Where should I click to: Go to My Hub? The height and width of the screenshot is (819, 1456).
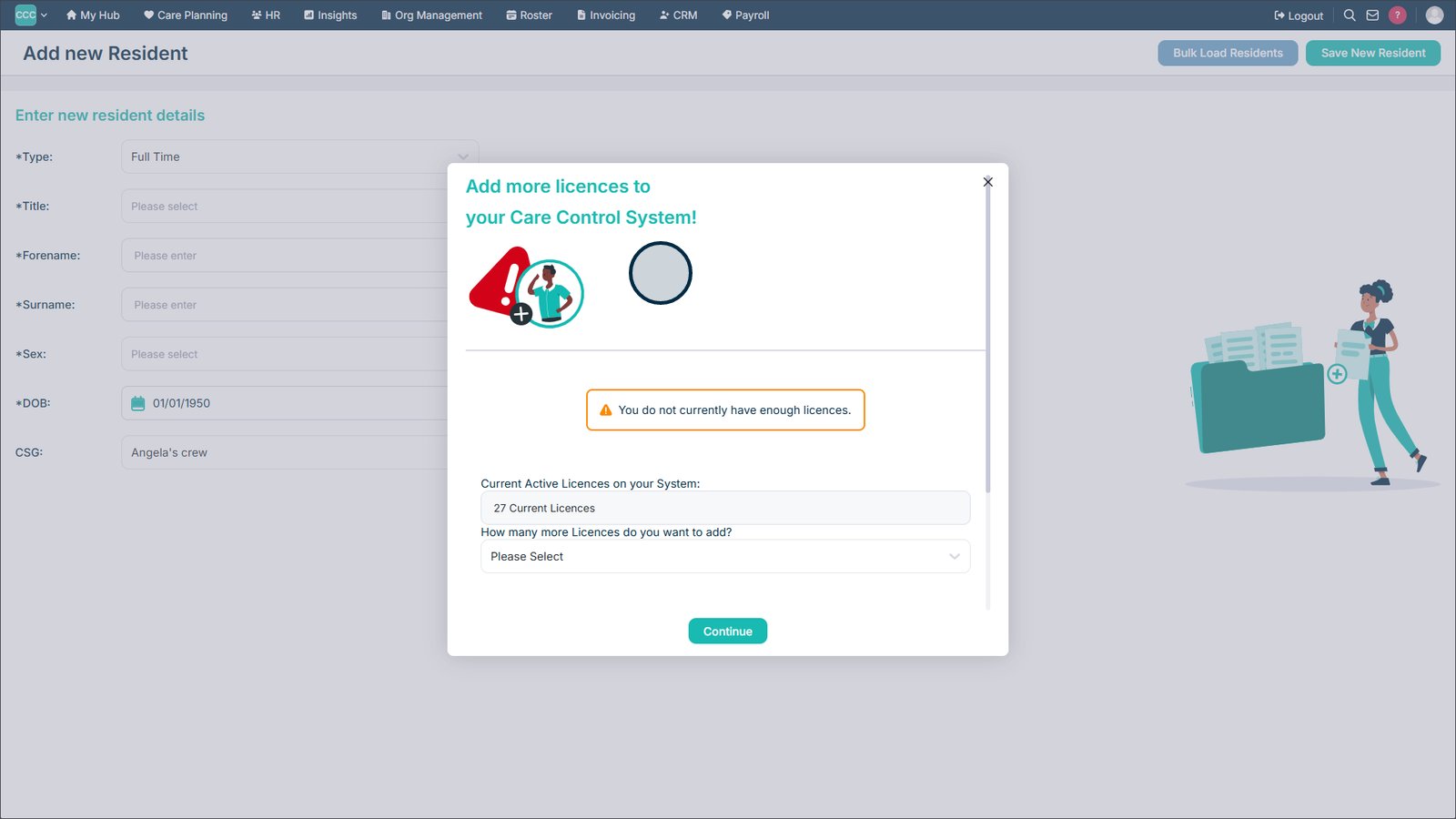pos(93,15)
